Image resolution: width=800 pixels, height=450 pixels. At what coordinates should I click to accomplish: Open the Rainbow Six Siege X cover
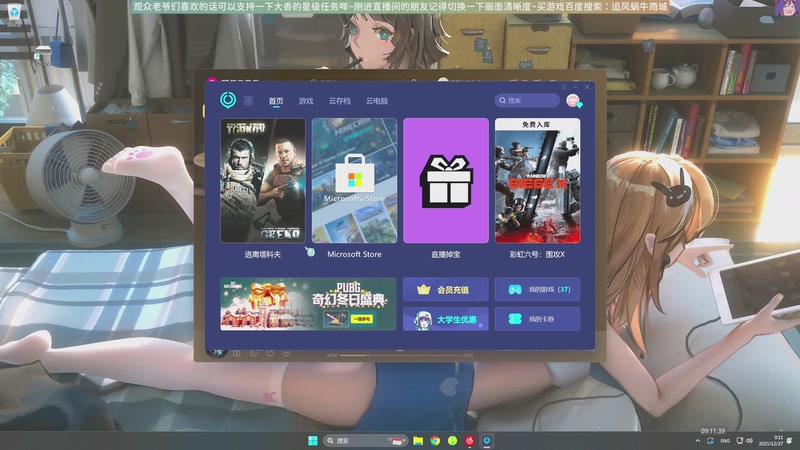click(x=537, y=181)
